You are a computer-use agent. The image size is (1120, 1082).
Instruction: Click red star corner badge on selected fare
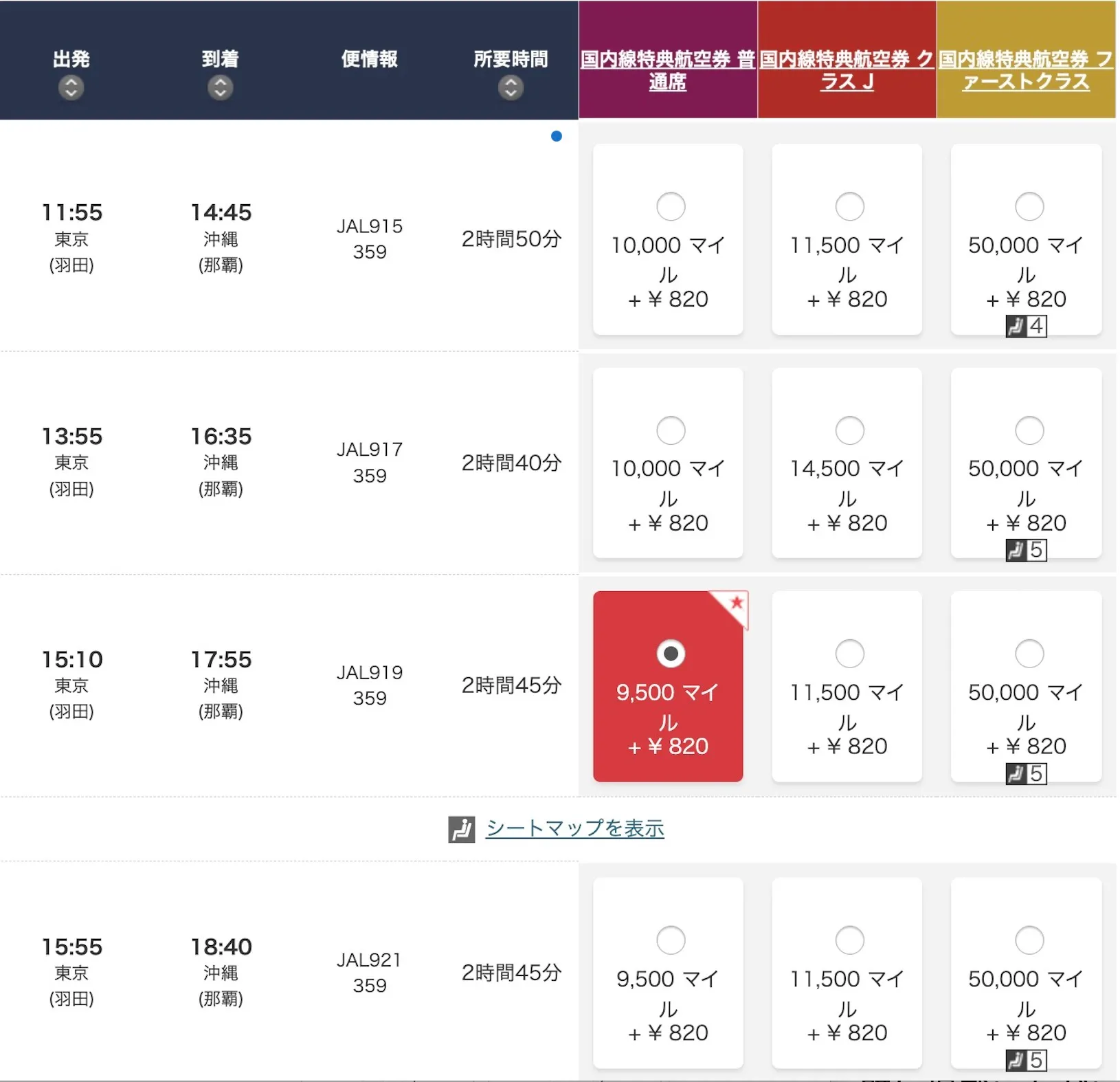coord(732,606)
